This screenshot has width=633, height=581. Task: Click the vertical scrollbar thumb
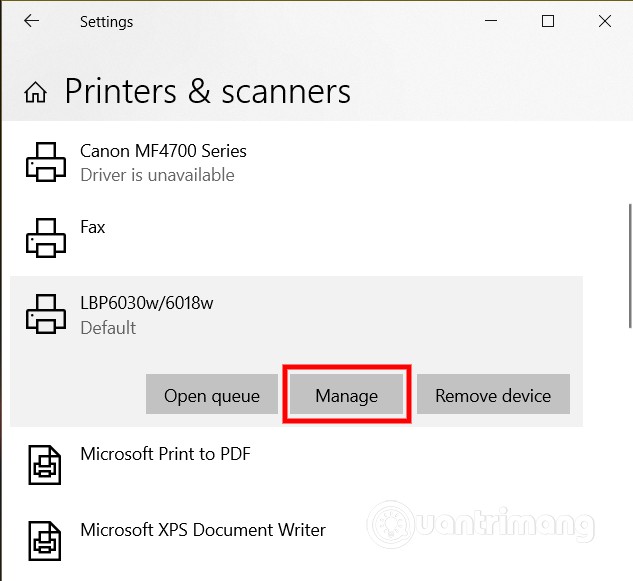pyautogui.click(x=630, y=266)
